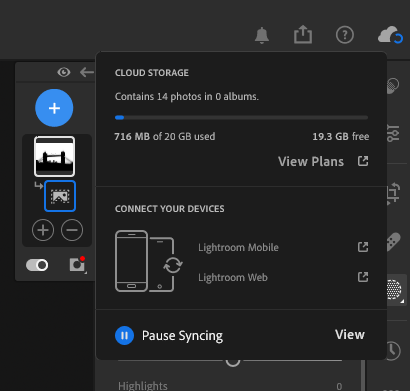The width and height of the screenshot is (410, 391).
Task: Open Lightroom Web link
Action: (233, 277)
